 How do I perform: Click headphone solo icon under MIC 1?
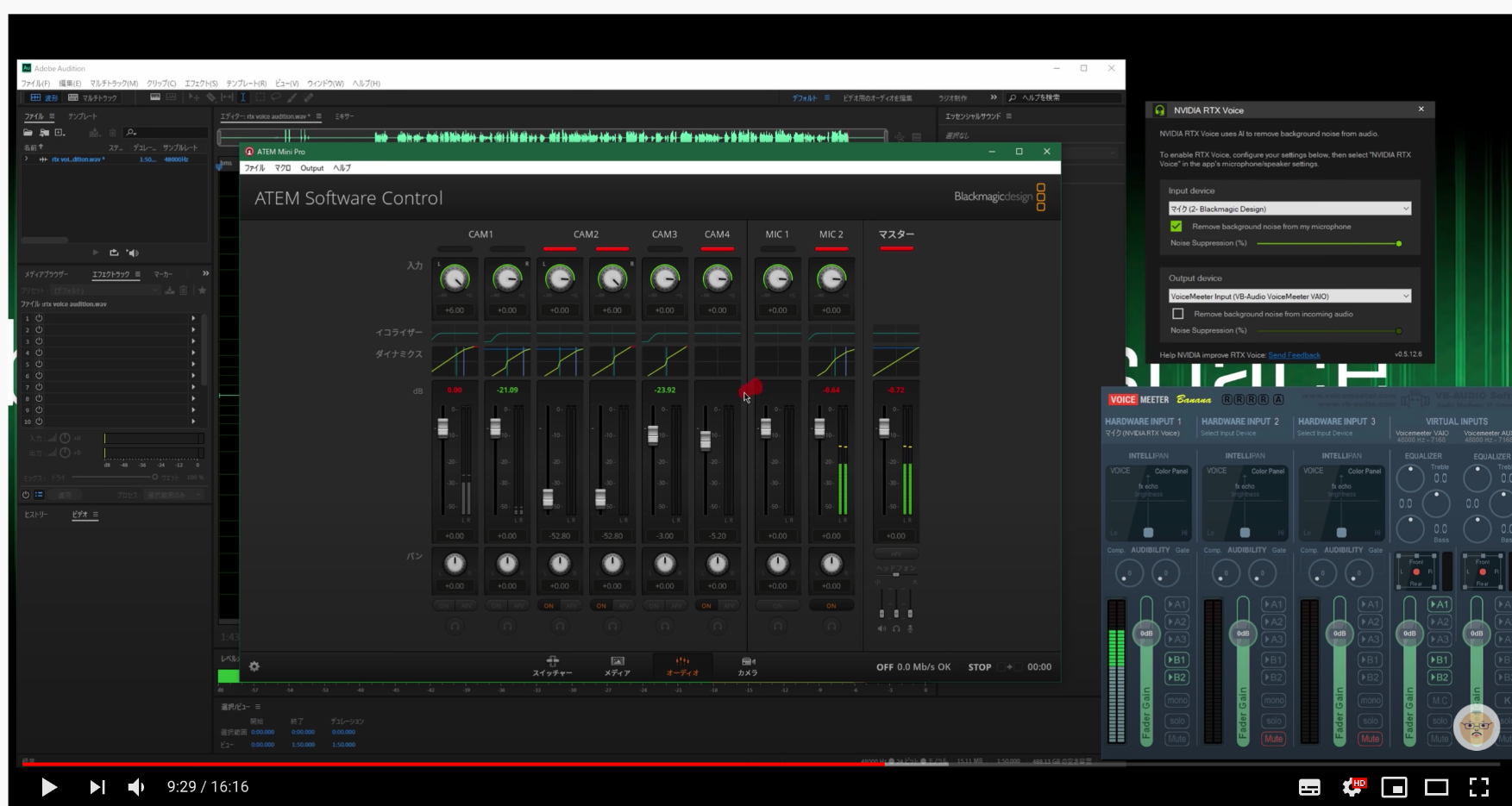click(x=778, y=626)
